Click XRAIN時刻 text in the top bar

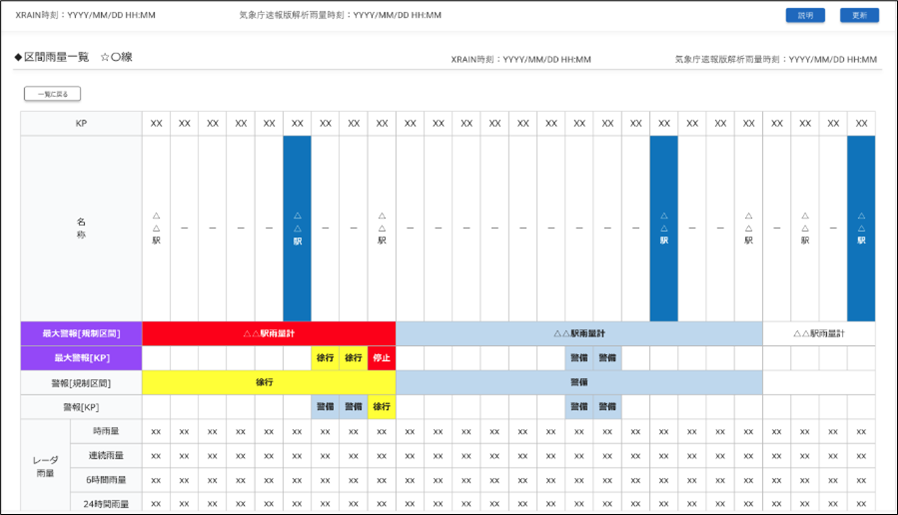pyautogui.click(x=85, y=15)
